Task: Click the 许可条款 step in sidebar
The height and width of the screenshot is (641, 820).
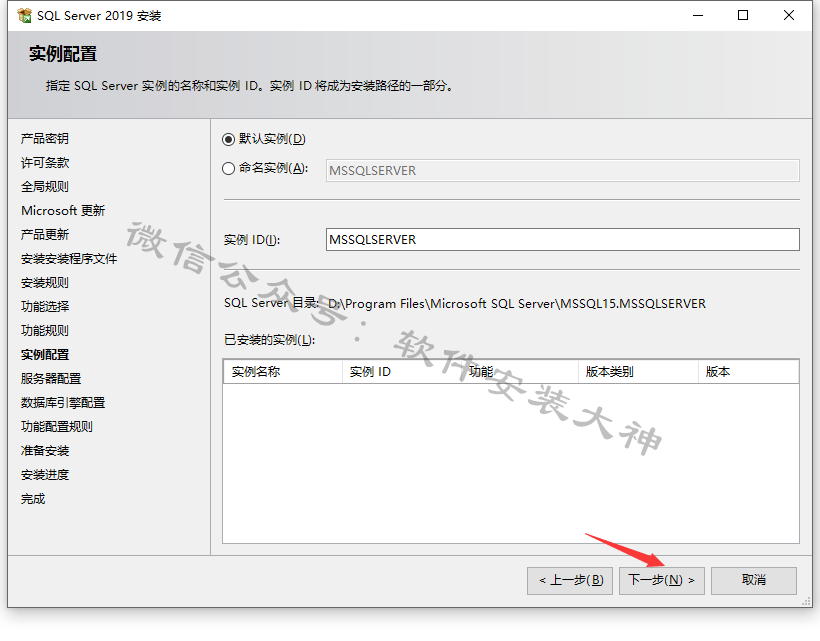Action: point(45,163)
